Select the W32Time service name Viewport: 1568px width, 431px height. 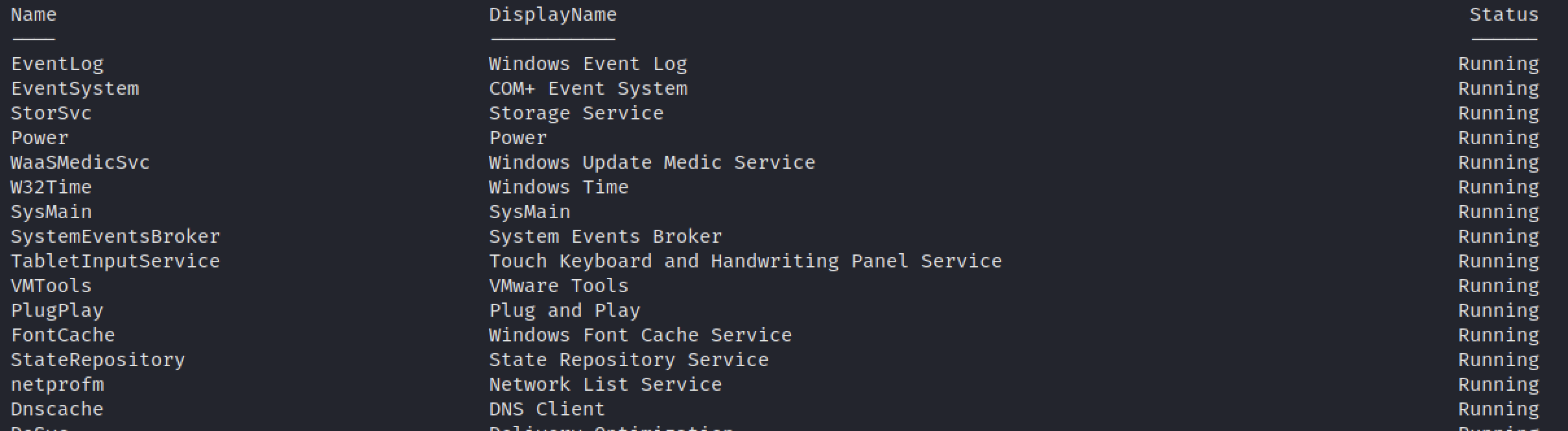pos(51,188)
